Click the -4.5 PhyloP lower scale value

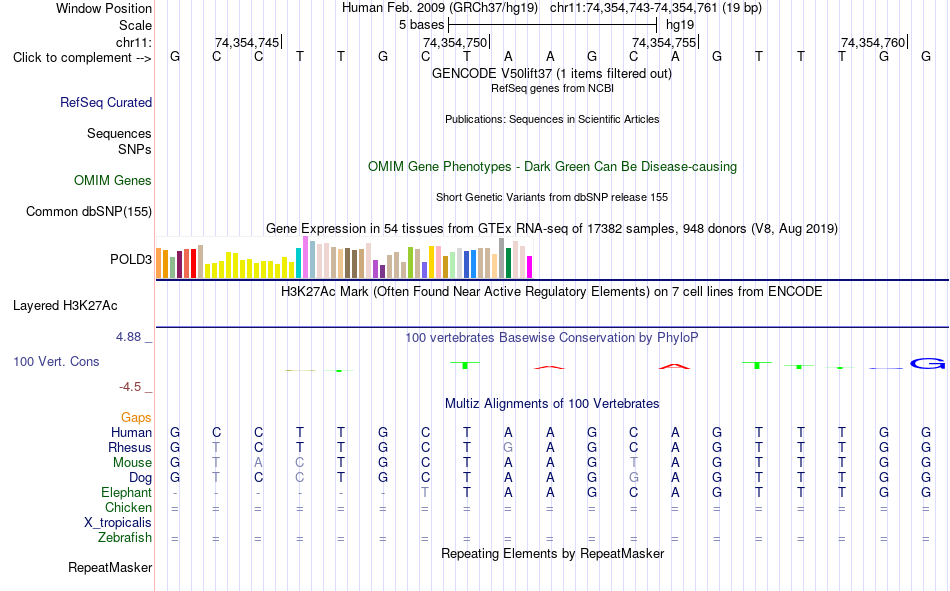(x=130, y=387)
